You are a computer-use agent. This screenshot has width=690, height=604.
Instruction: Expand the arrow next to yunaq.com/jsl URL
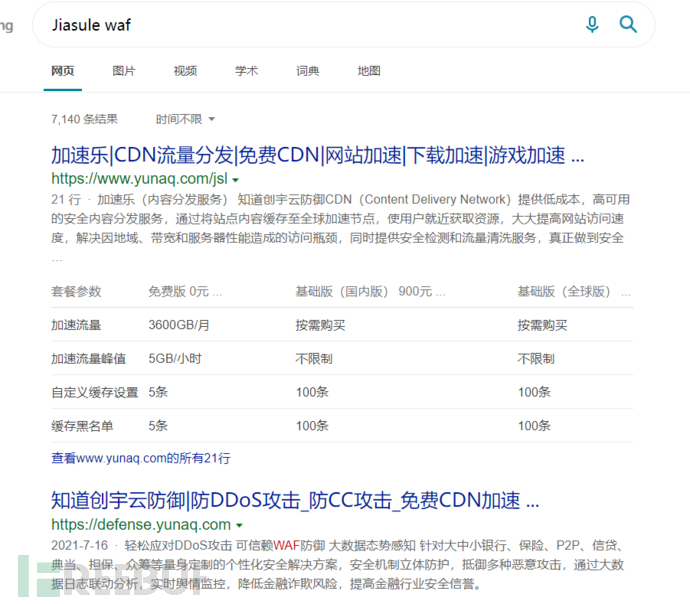(235, 180)
